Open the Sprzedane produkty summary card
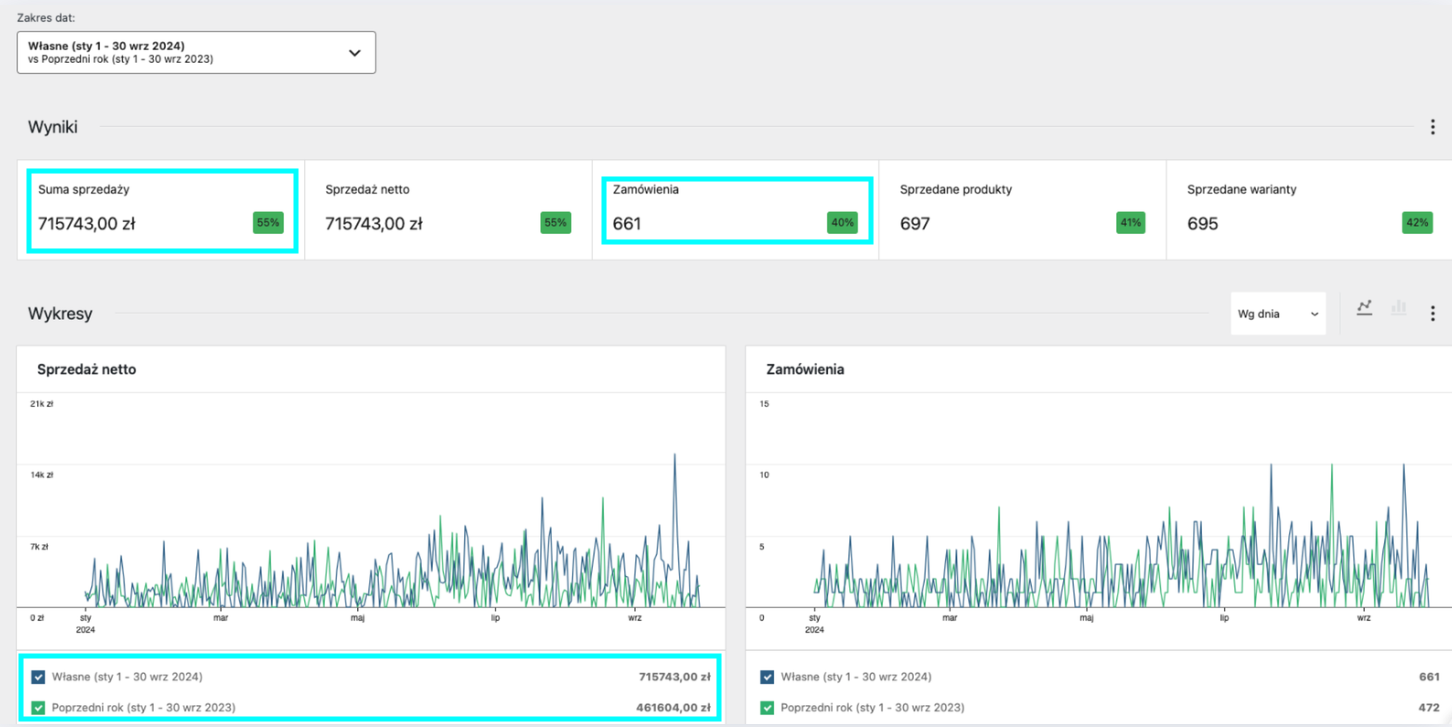The image size is (1452, 727). (1022, 210)
